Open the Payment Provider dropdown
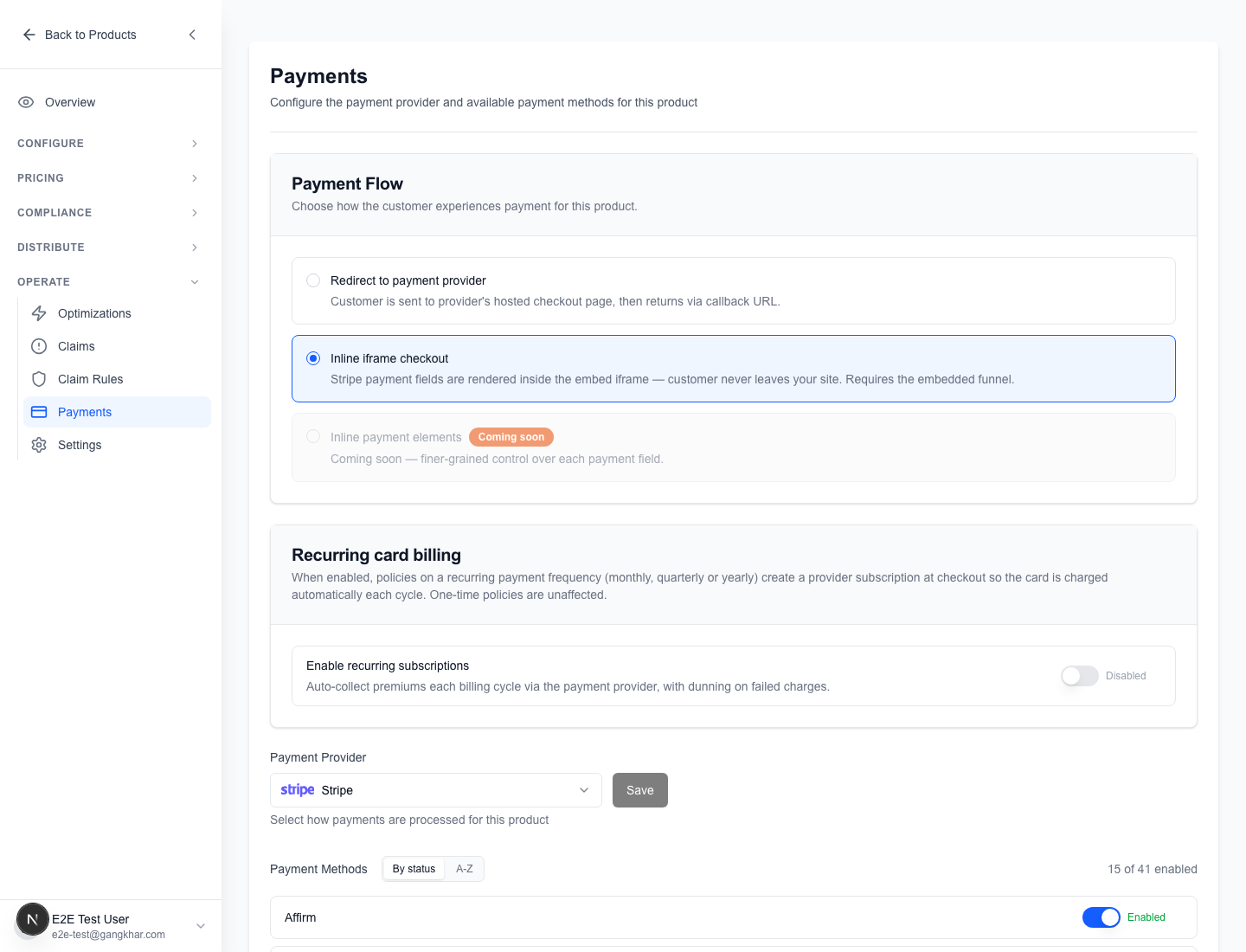 click(x=436, y=790)
